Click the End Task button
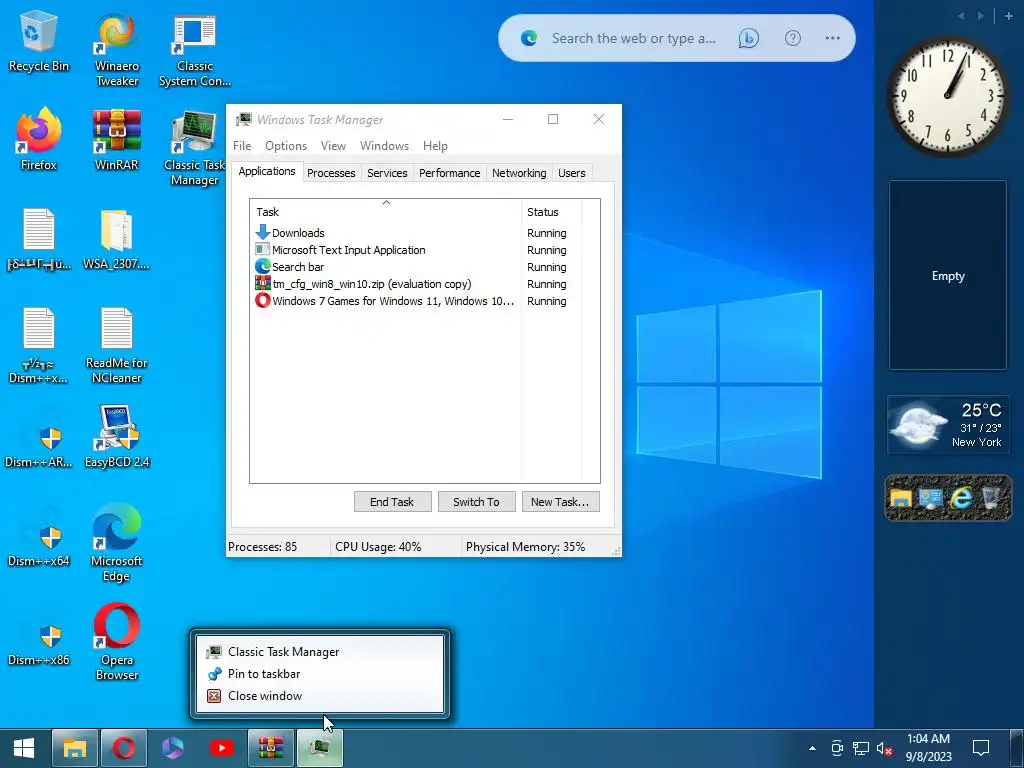Screen dimensions: 1024x768 [392, 502]
